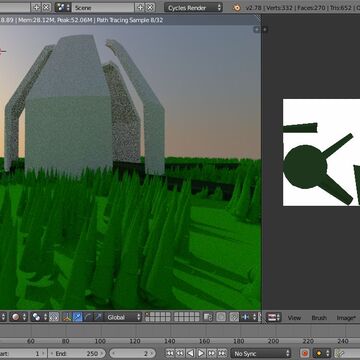Toggle proportional editing mode
The height and width of the screenshot is (360, 360).
221,317
